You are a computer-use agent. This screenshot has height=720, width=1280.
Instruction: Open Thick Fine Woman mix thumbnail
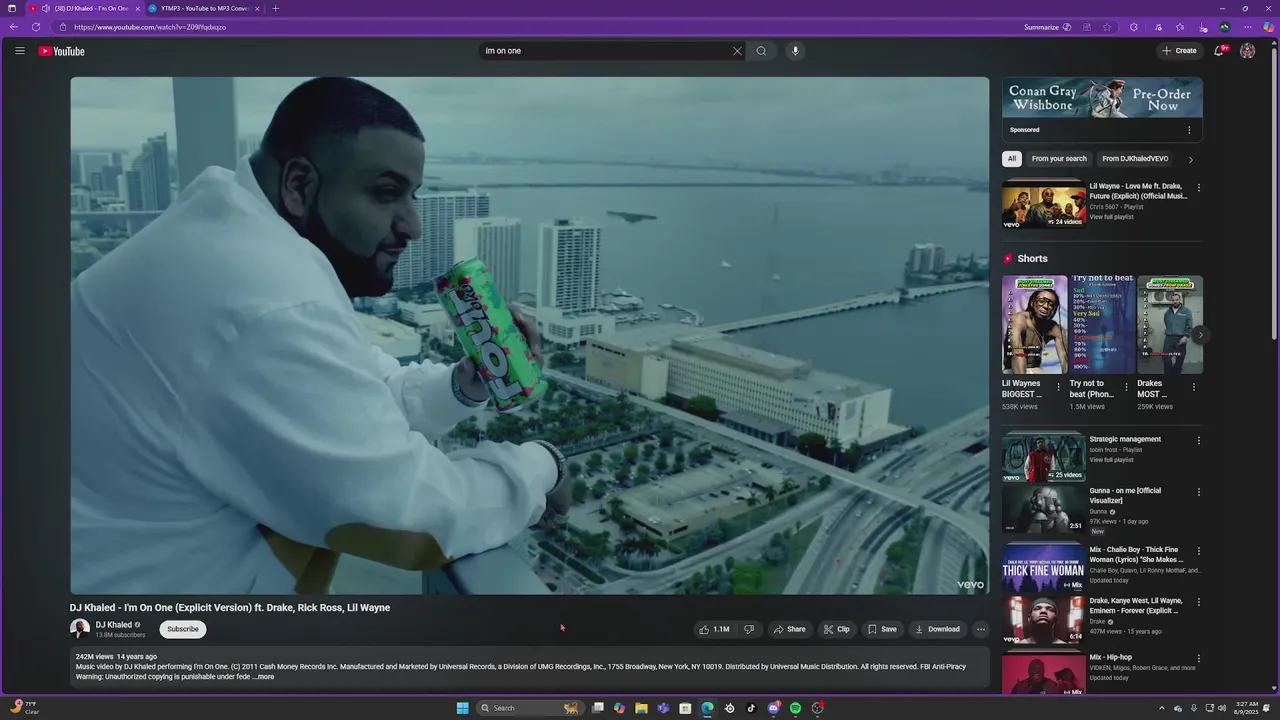tap(1044, 567)
